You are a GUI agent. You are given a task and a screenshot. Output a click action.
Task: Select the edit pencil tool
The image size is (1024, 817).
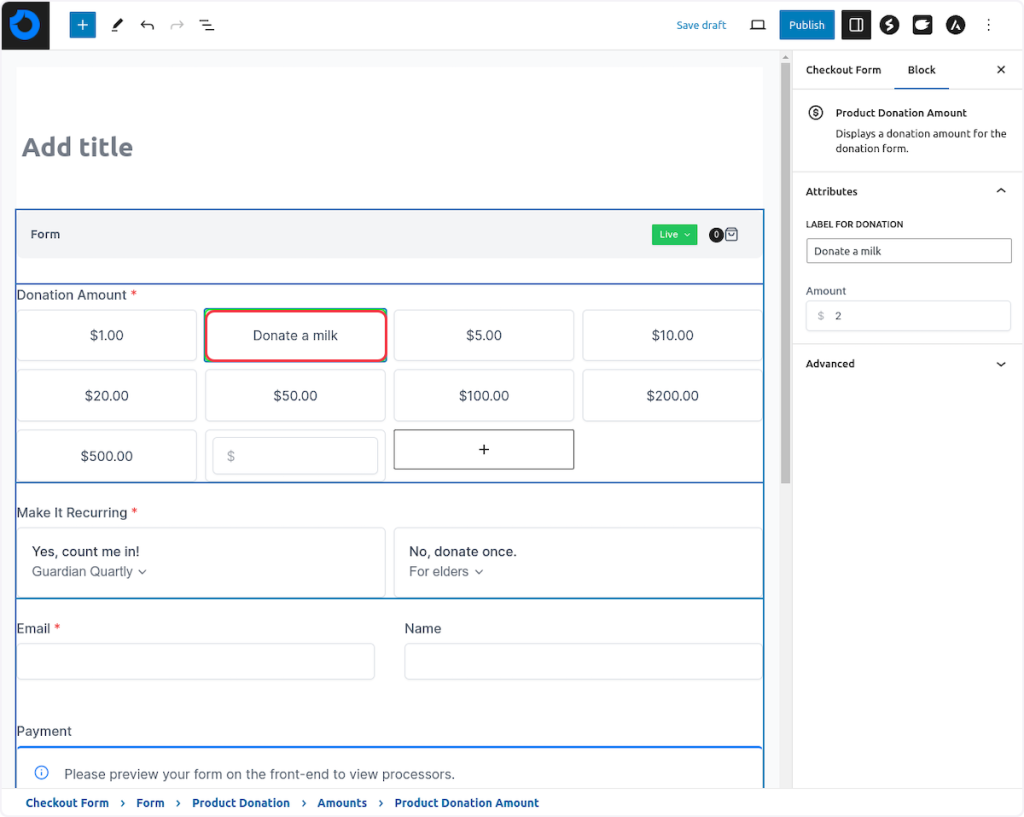(117, 25)
